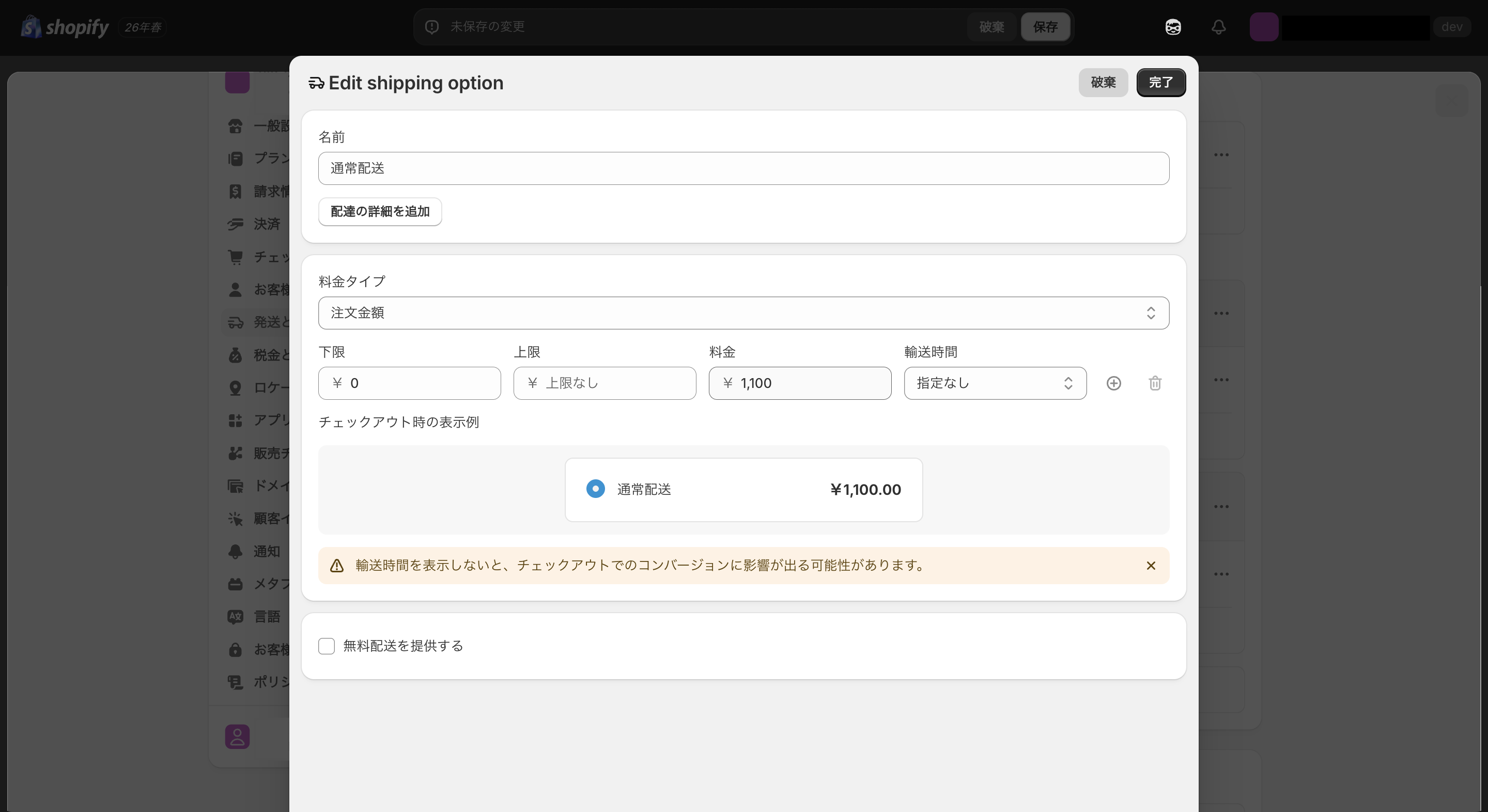Screen dimensions: 1488x812
Task: Click the purple store avatar in the top bar
Action: pyautogui.click(x=1263, y=27)
